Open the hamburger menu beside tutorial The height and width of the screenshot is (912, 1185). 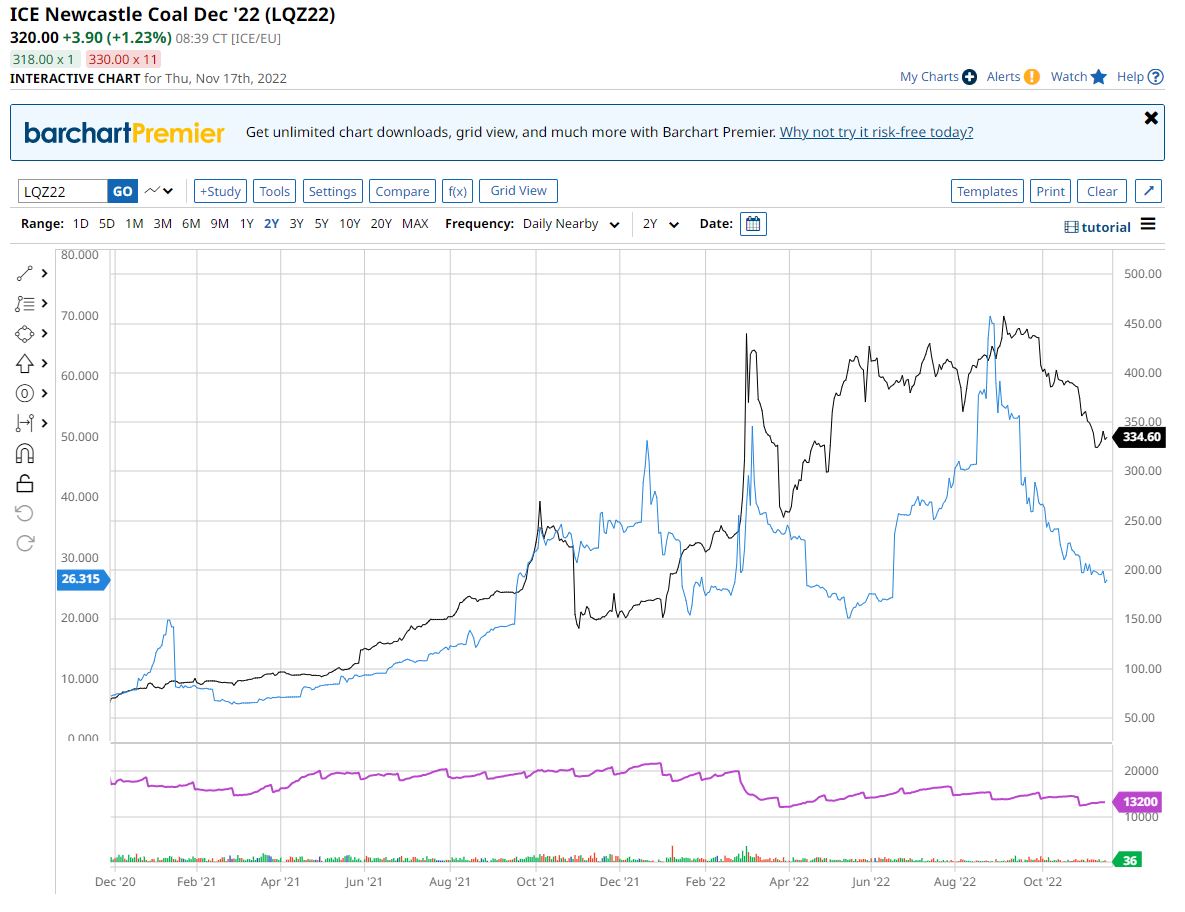[x=1148, y=225]
